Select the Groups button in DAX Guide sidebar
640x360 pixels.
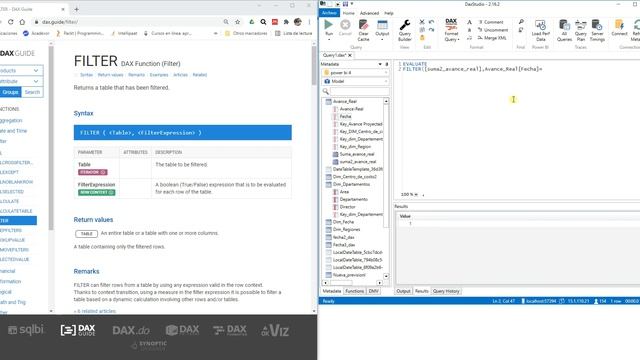[x=10, y=92]
